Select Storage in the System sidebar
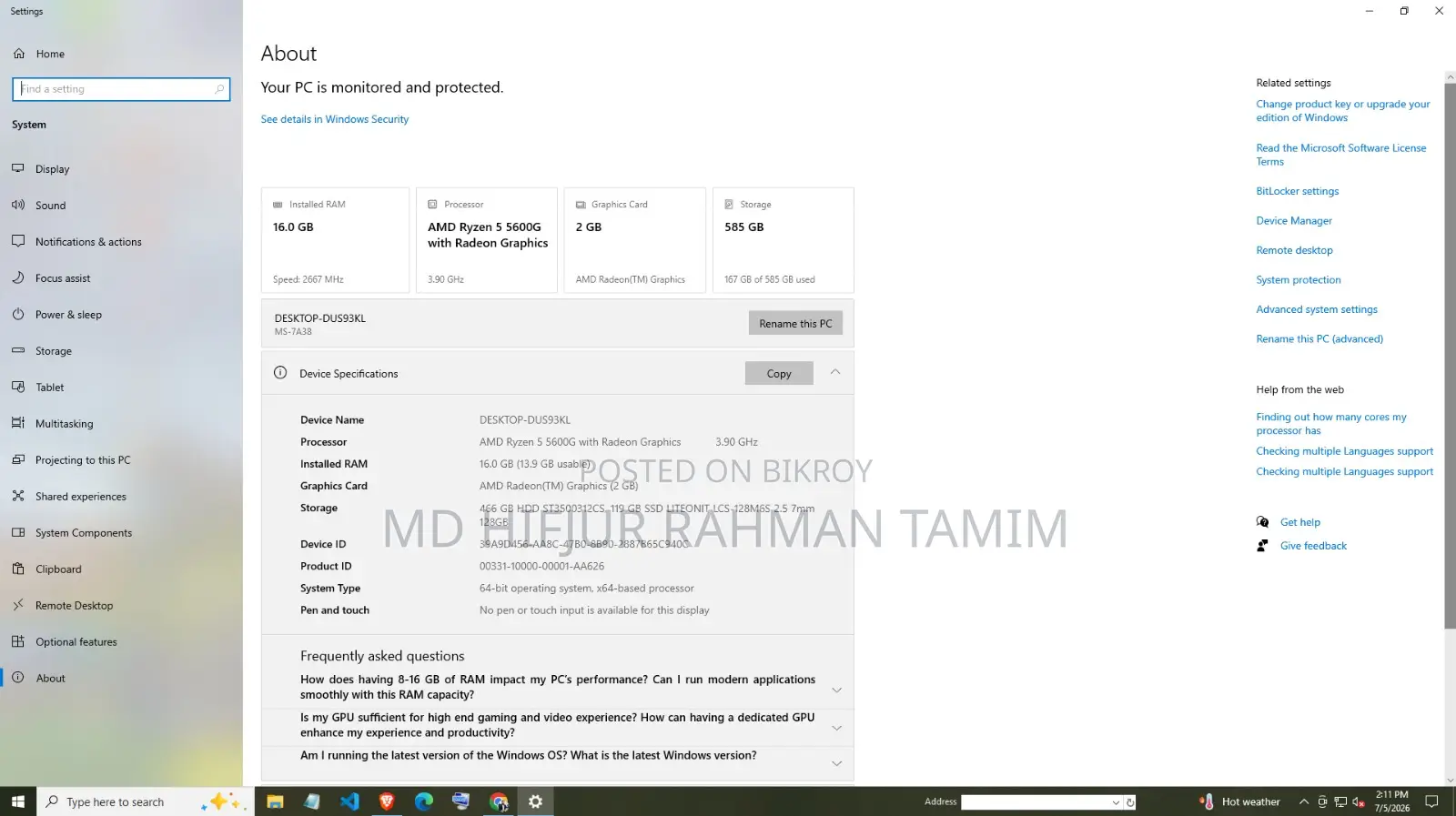Image resolution: width=1456 pixels, height=816 pixels. (53, 351)
